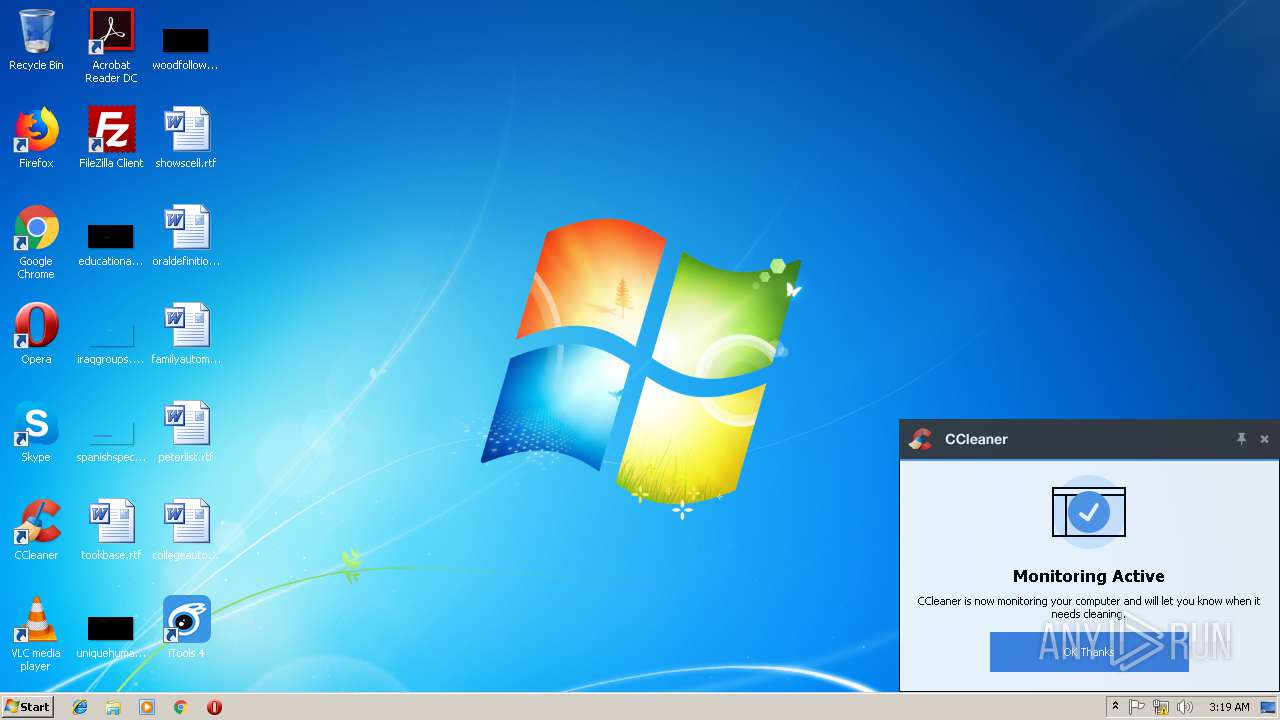
Task: Launch FileZilla Client shortcut
Action: coord(111,138)
